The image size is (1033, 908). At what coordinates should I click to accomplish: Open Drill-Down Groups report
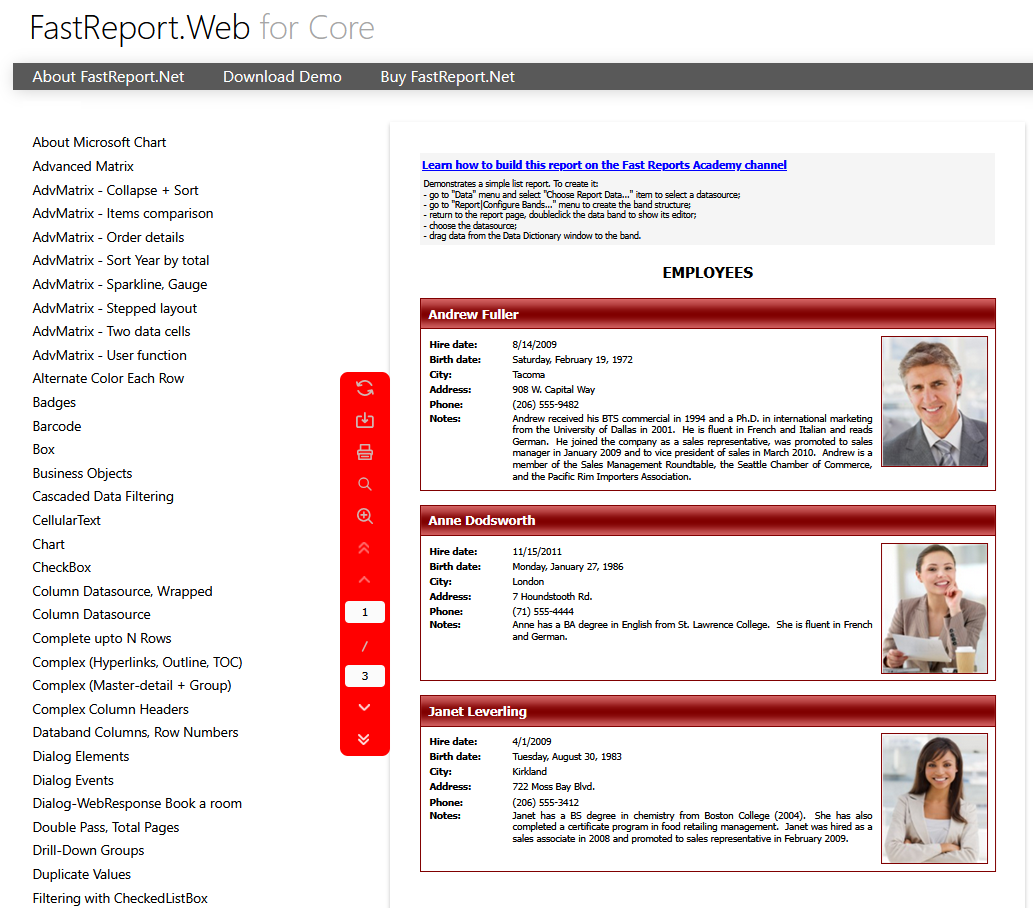click(88, 850)
